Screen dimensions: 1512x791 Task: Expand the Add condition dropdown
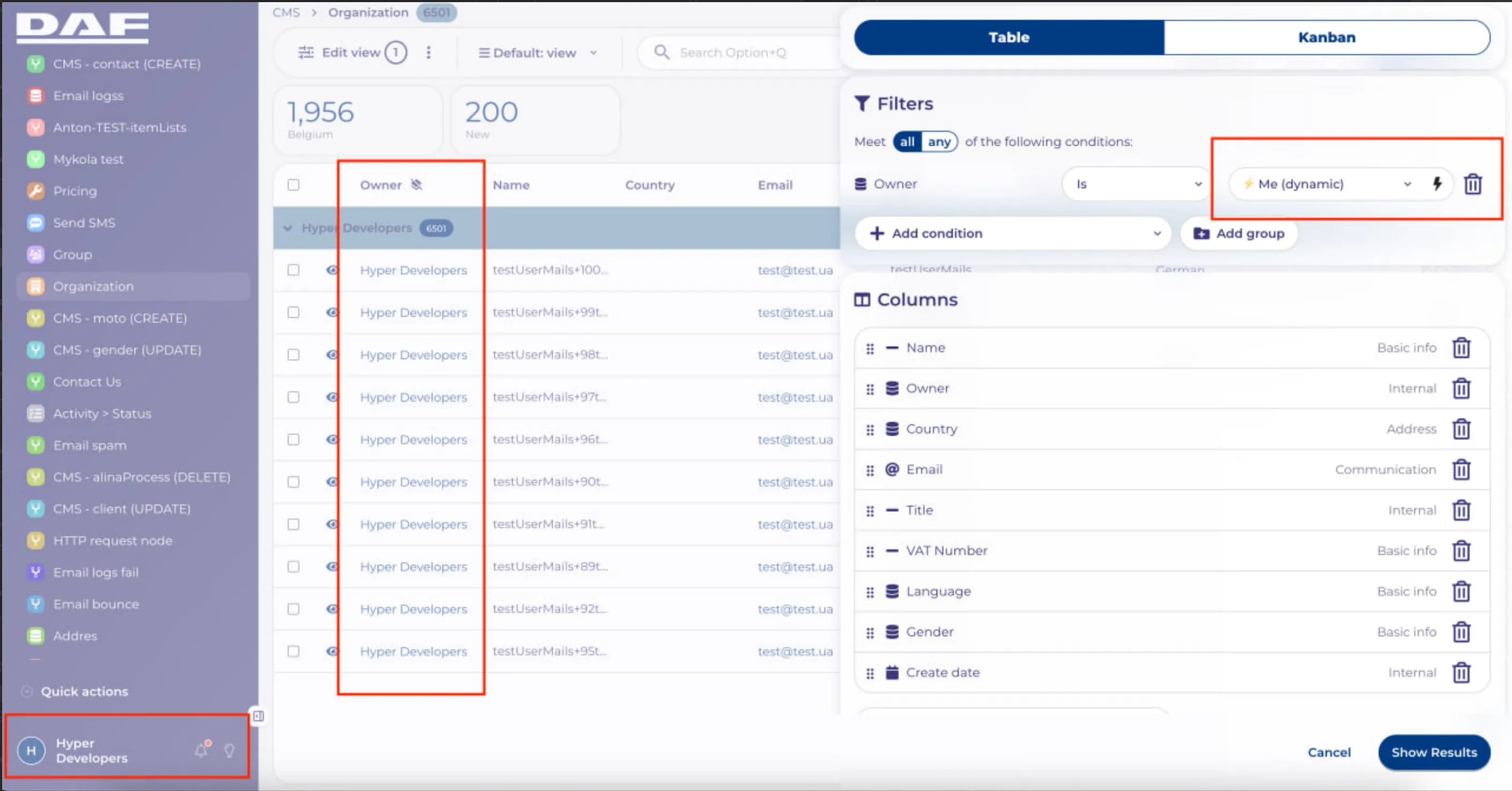(x=1012, y=234)
